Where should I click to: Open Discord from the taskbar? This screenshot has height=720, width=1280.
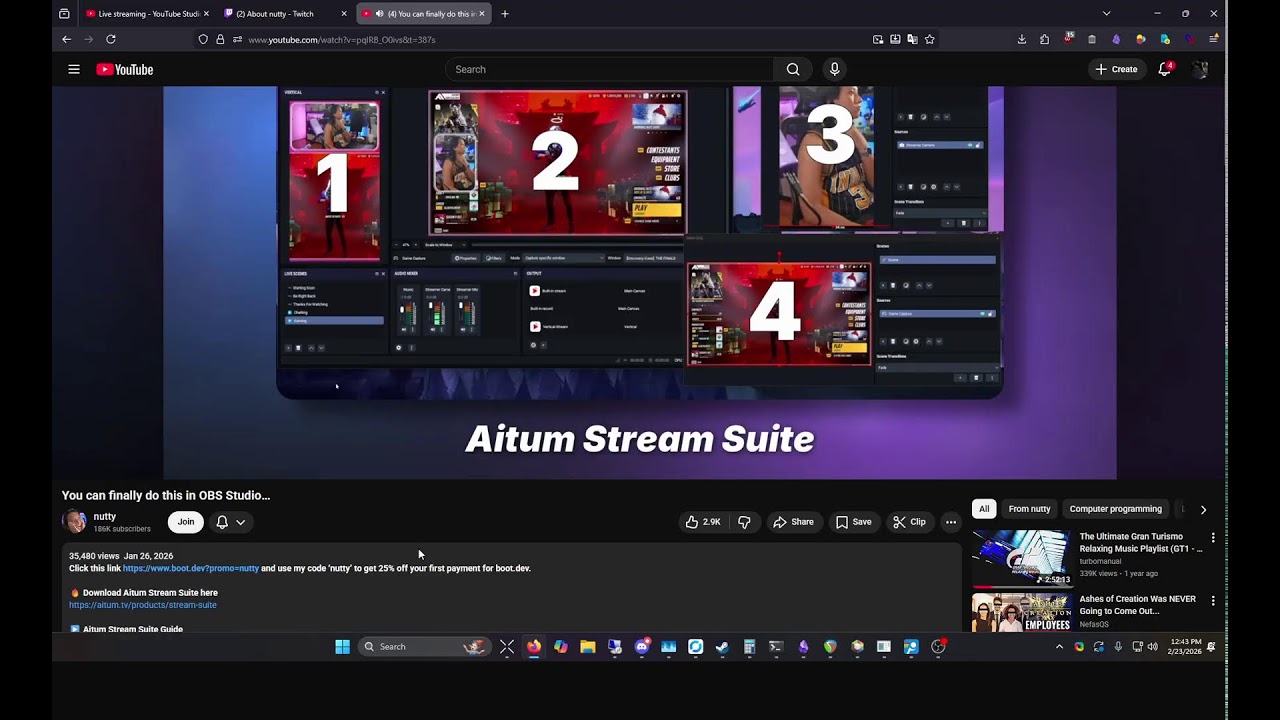642,647
